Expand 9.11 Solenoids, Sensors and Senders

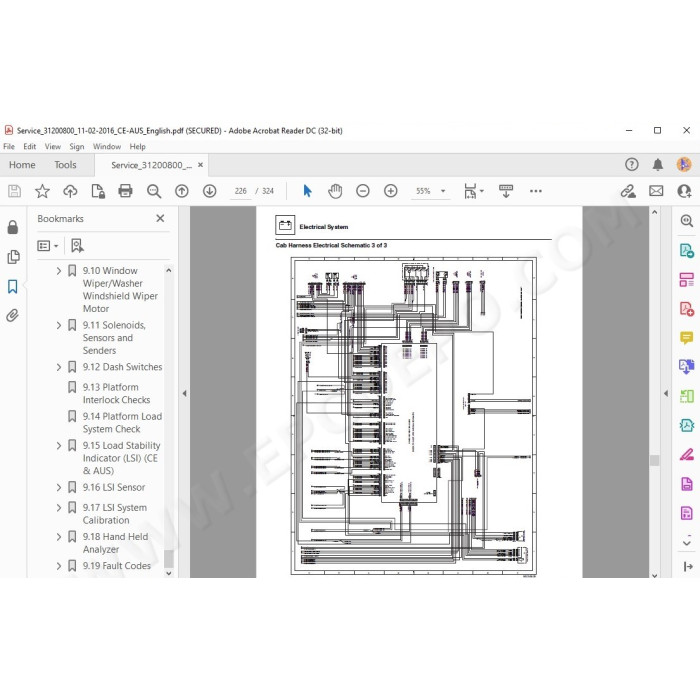[x=58, y=325]
